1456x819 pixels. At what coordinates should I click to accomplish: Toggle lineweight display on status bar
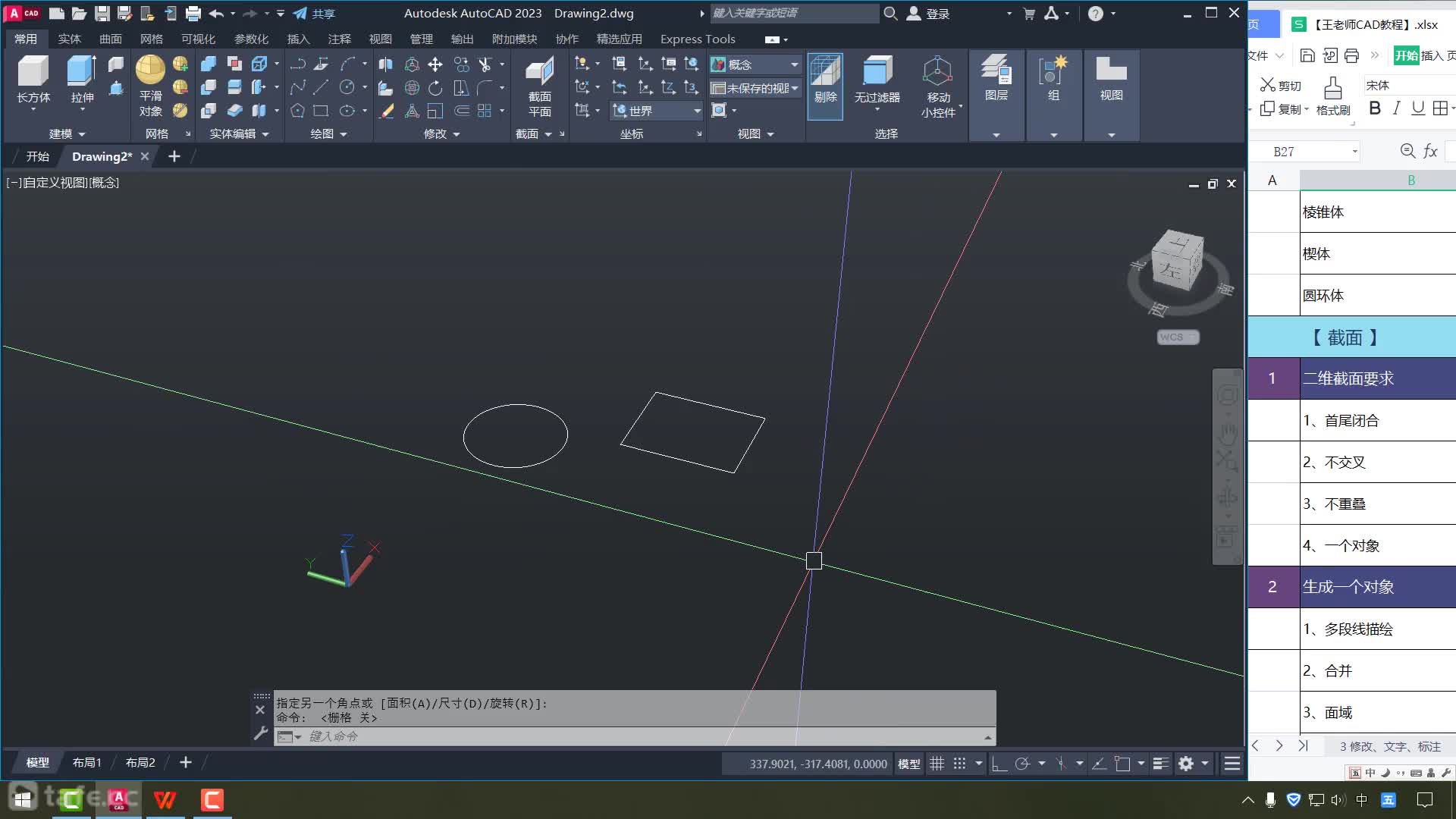[1160, 764]
